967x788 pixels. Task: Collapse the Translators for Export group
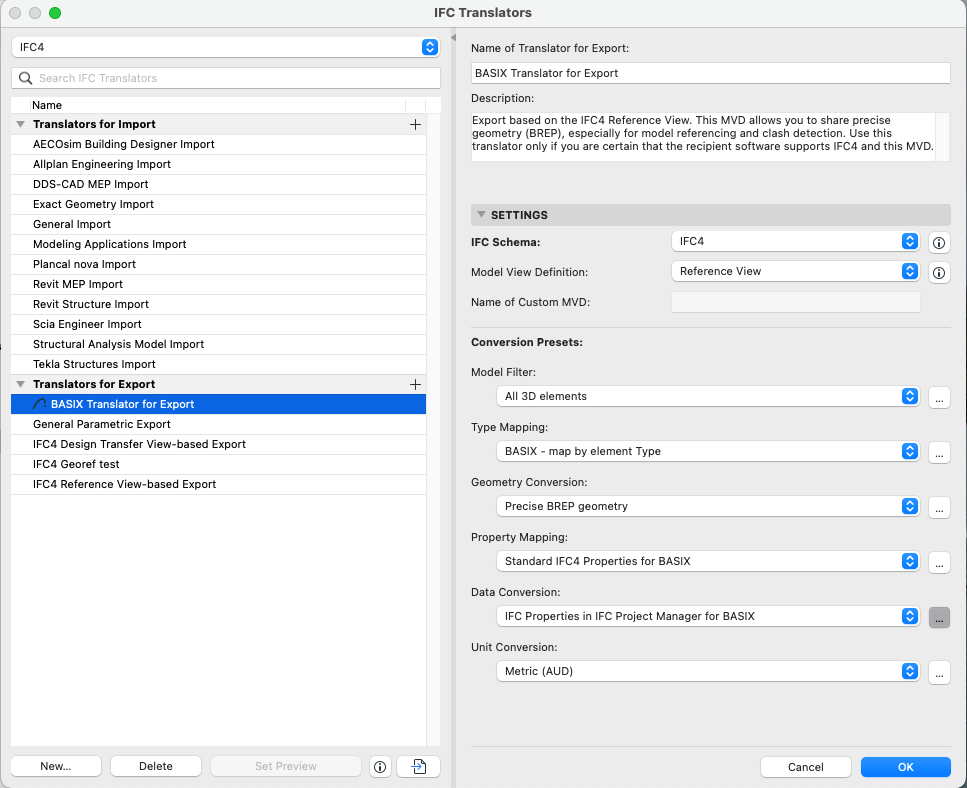20,385
